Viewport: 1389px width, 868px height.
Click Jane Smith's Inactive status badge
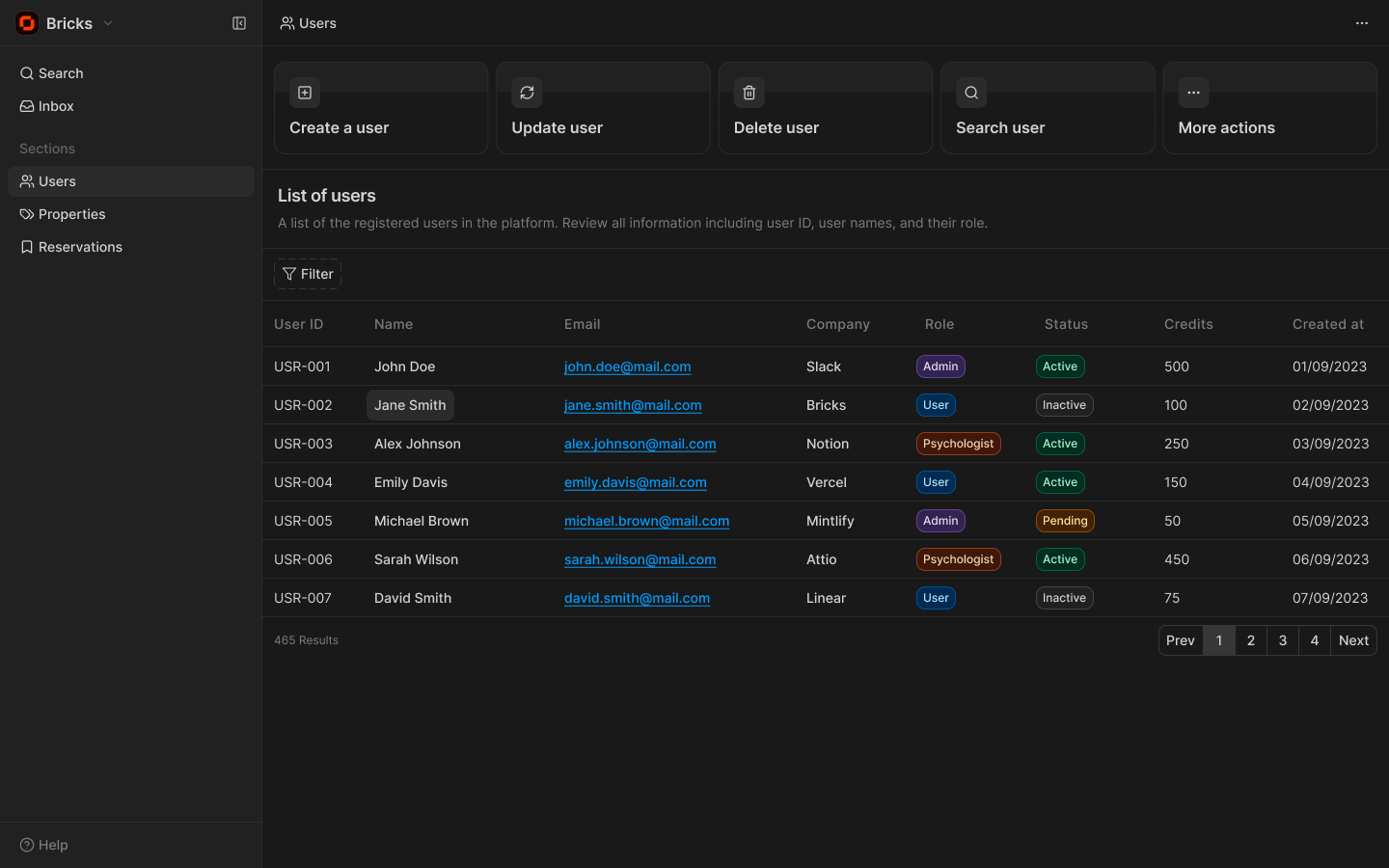(x=1064, y=405)
